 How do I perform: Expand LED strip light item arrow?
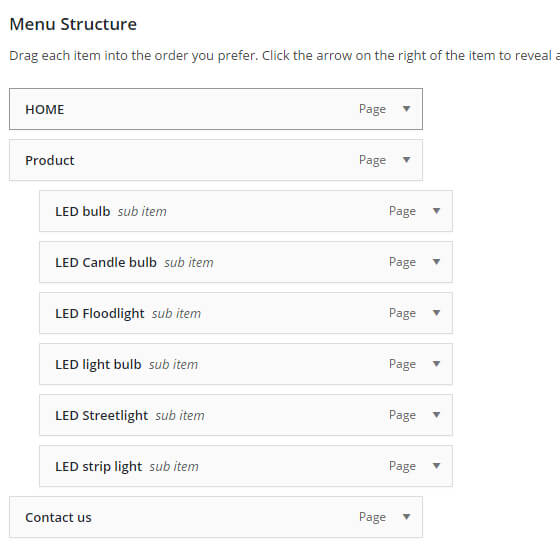[436, 466]
